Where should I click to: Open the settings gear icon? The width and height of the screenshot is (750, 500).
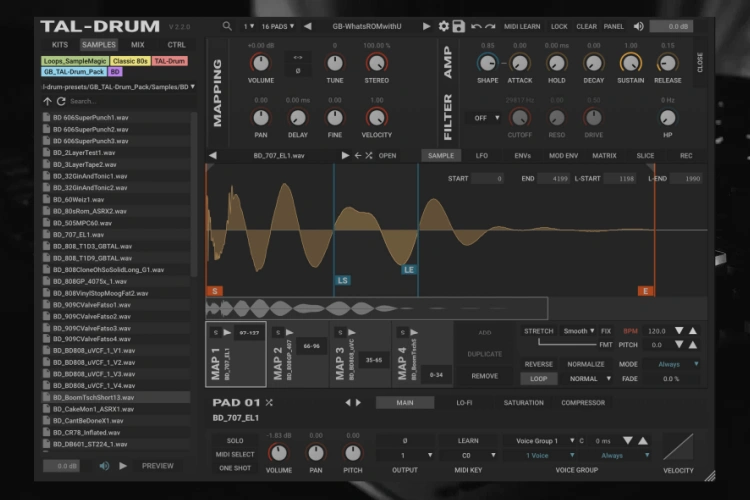tap(443, 26)
